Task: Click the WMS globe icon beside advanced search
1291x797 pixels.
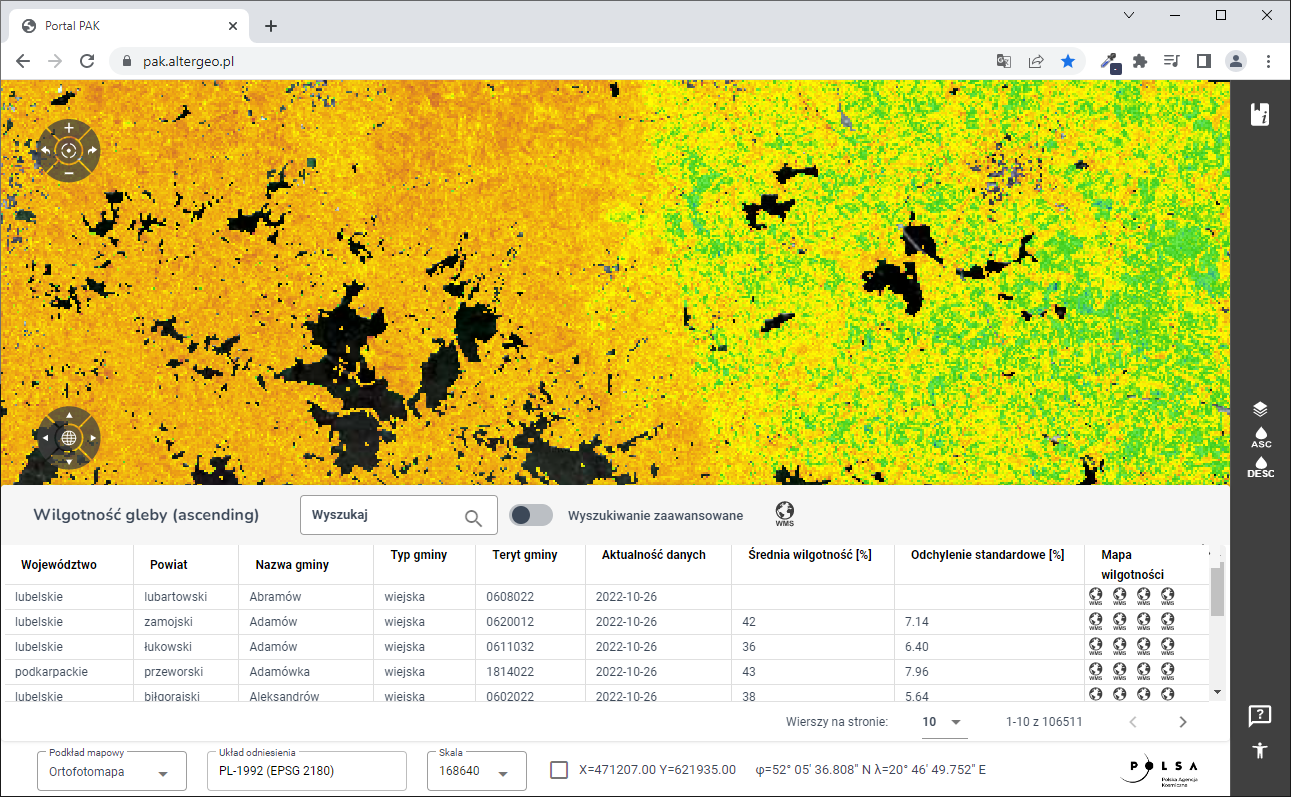Action: pyautogui.click(x=785, y=515)
